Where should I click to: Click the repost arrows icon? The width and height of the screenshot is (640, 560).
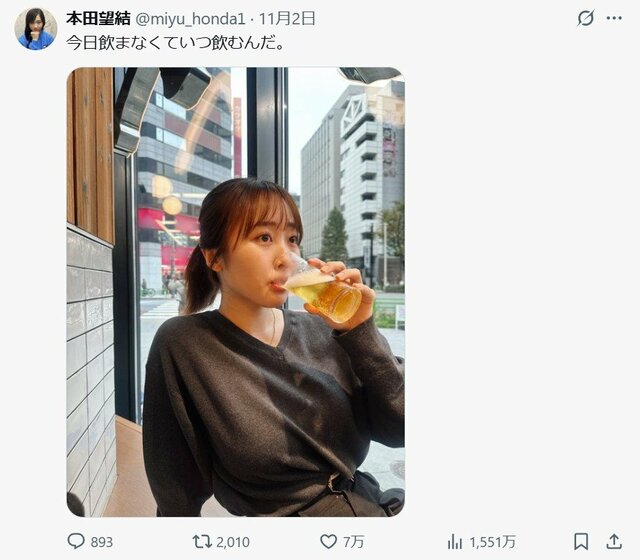pos(201,541)
